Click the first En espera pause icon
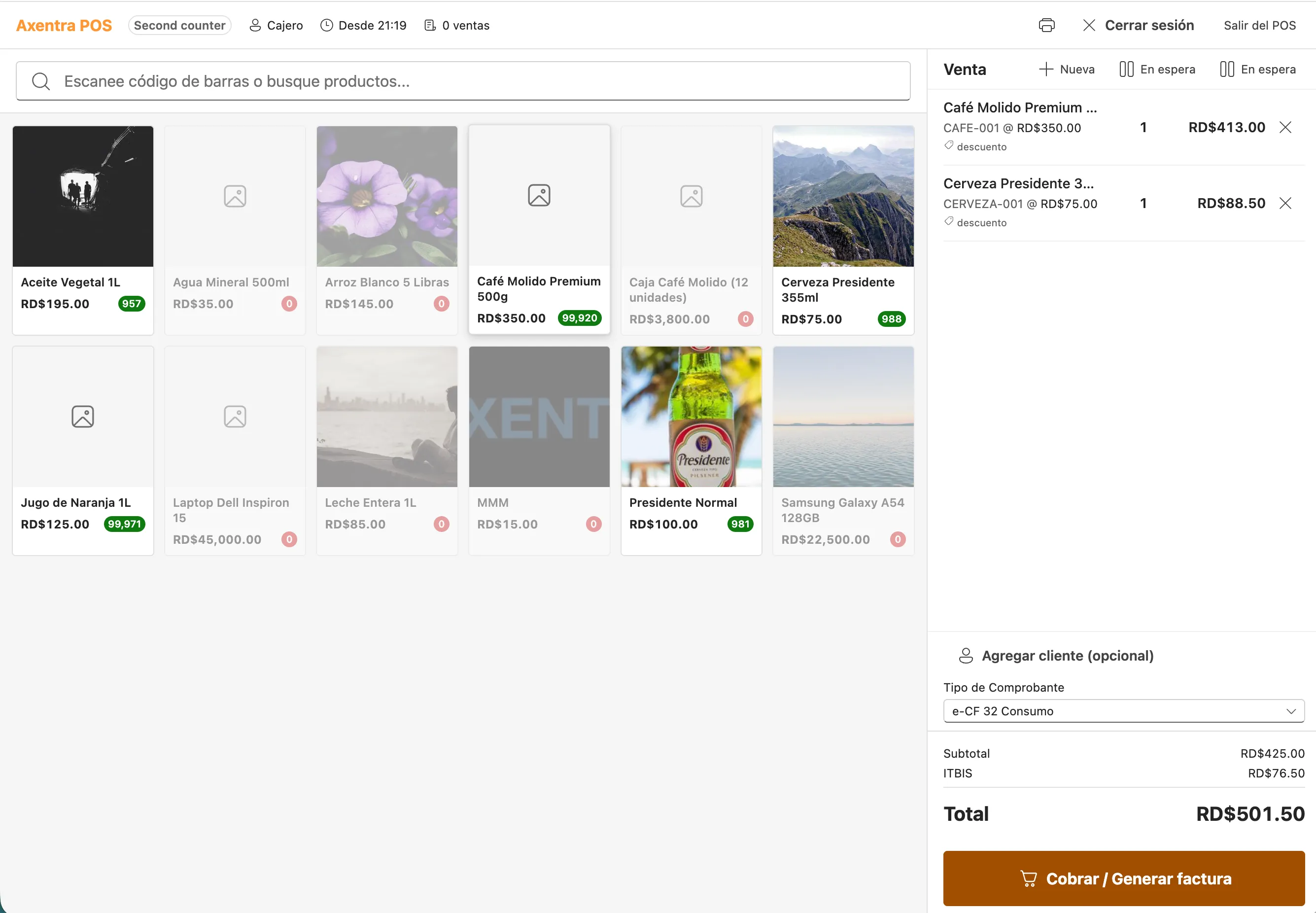The height and width of the screenshot is (913, 1316). [1126, 69]
